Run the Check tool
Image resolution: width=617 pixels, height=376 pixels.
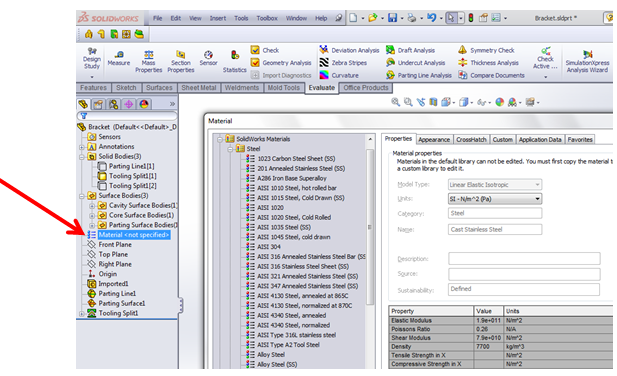point(265,50)
